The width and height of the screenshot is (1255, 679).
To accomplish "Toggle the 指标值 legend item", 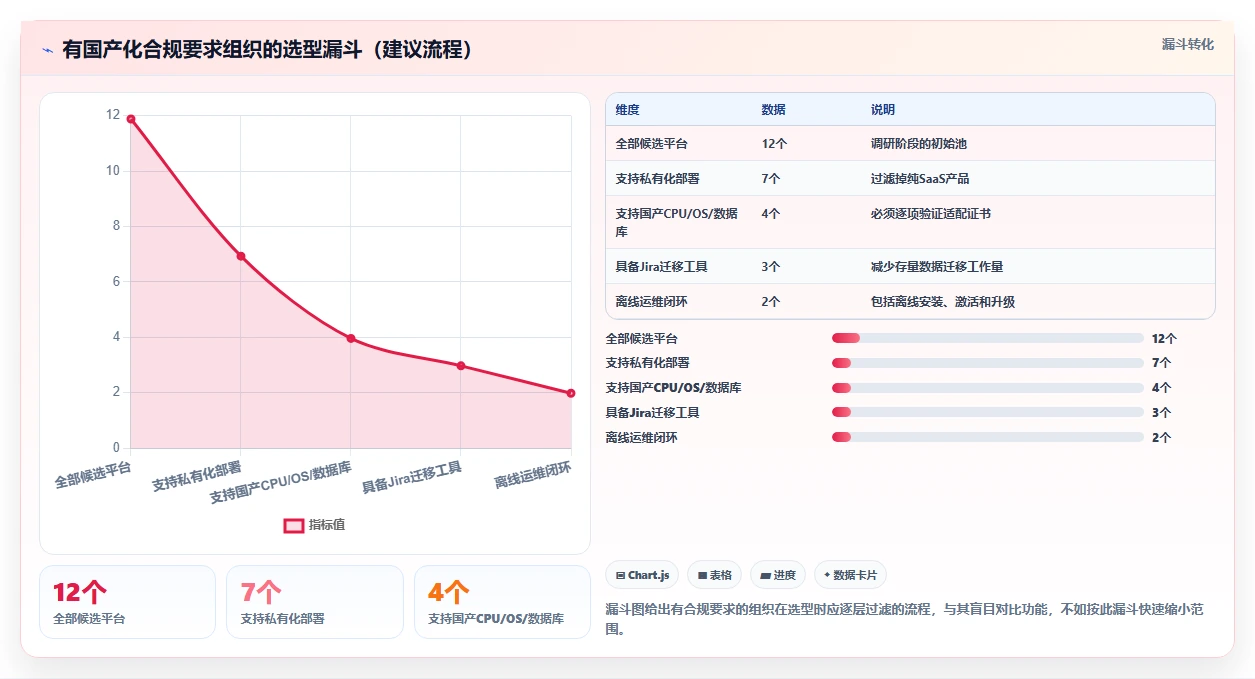I will point(314,525).
